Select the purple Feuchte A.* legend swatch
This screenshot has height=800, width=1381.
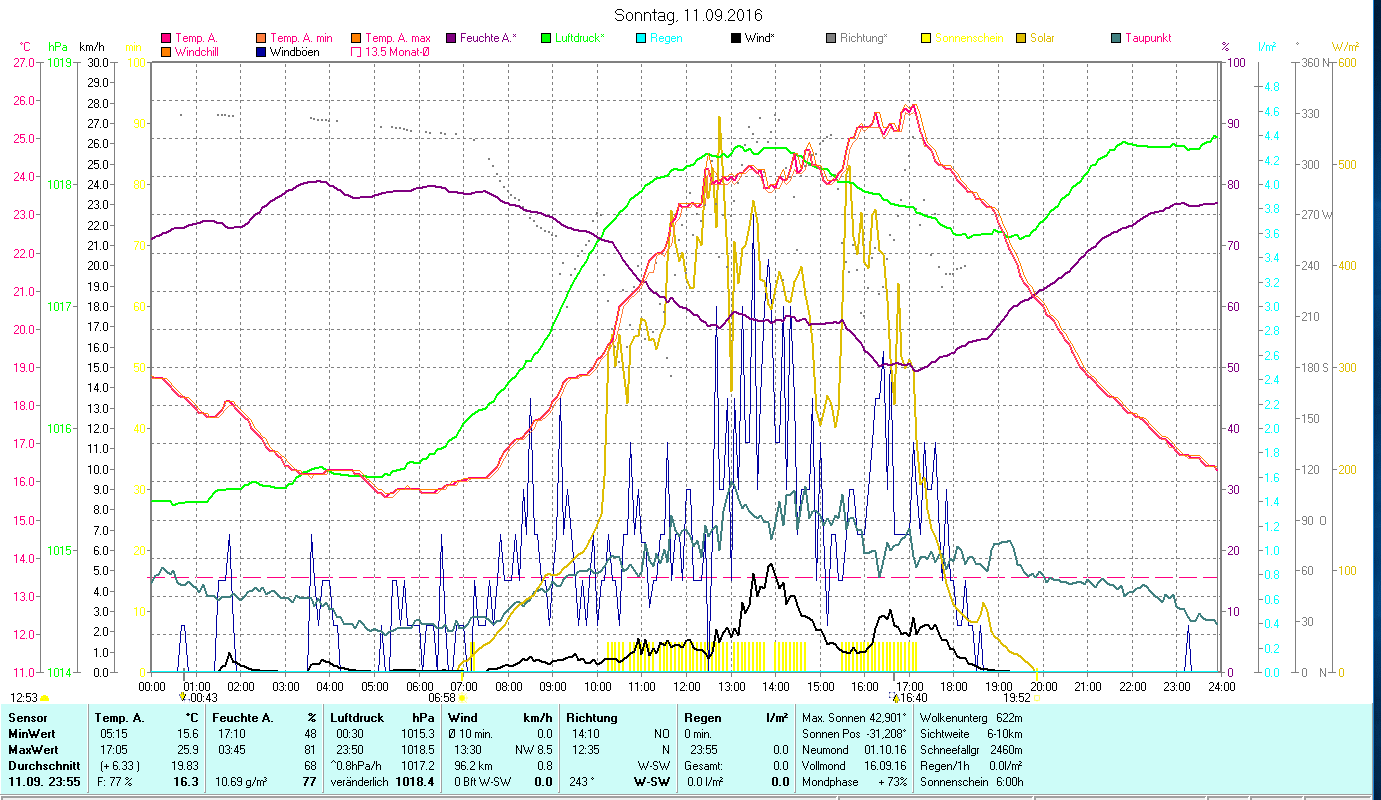coord(450,38)
